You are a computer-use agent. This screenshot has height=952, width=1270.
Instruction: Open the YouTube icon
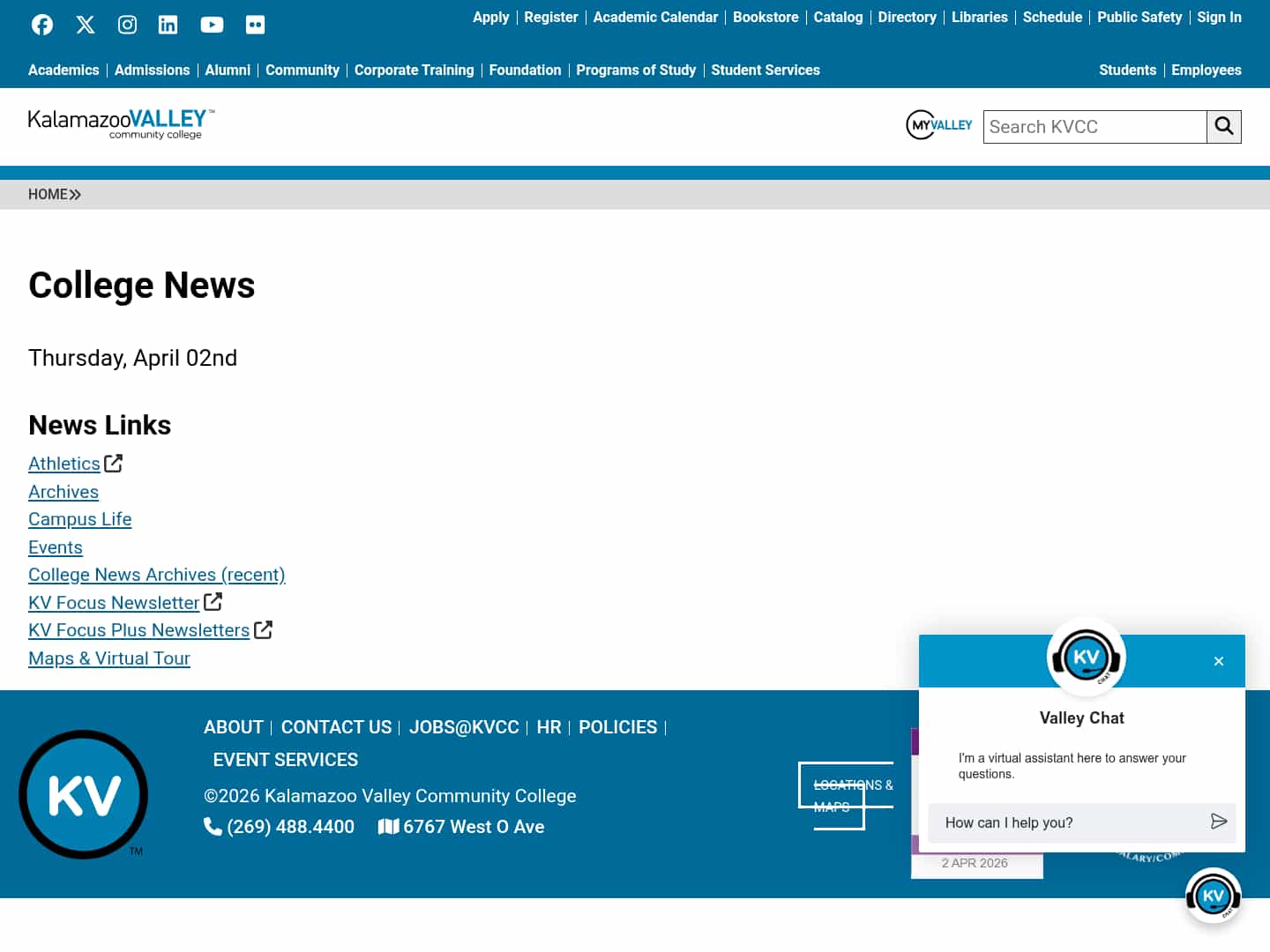(212, 24)
